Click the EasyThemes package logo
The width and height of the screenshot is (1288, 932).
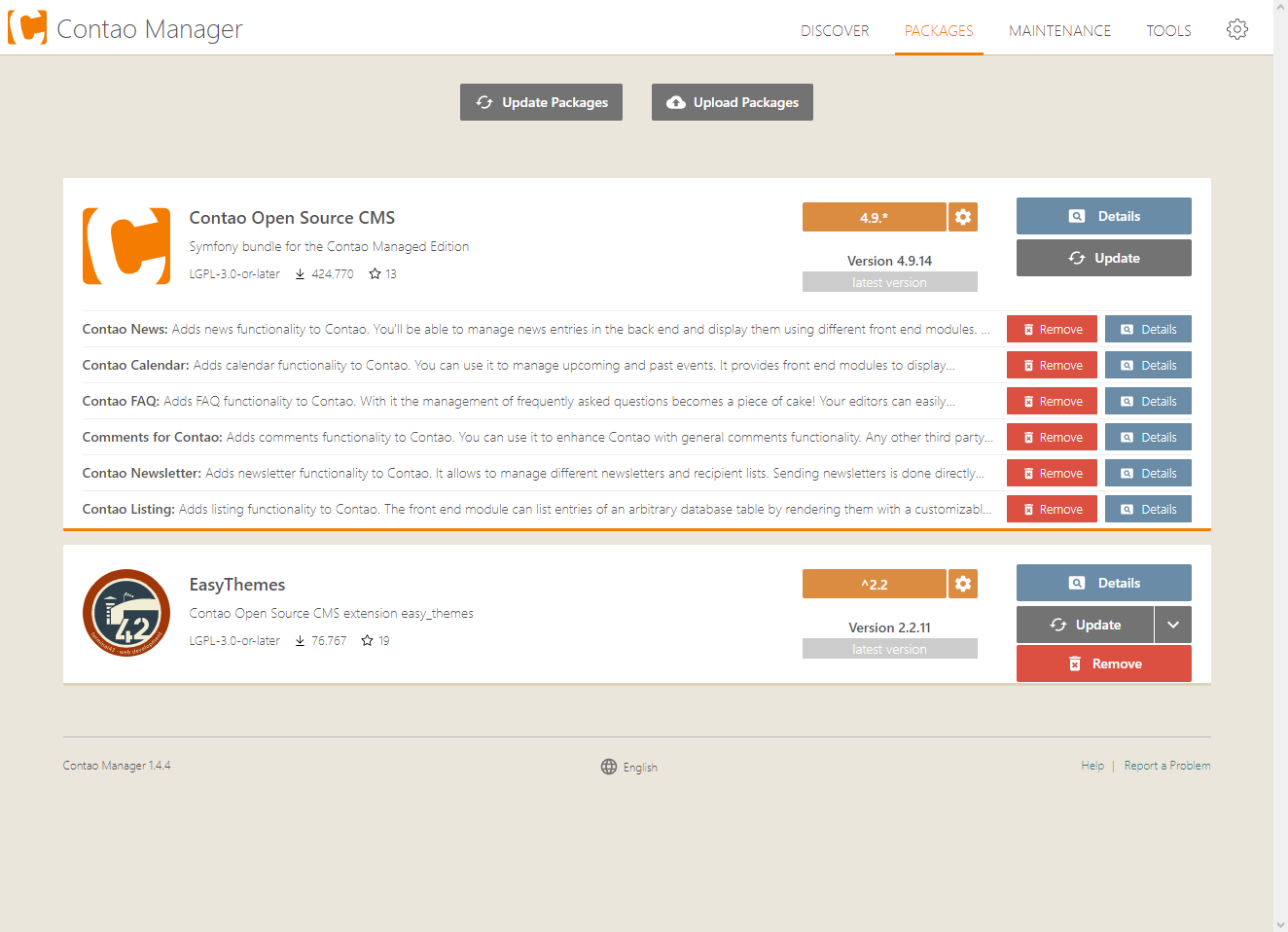point(126,613)
